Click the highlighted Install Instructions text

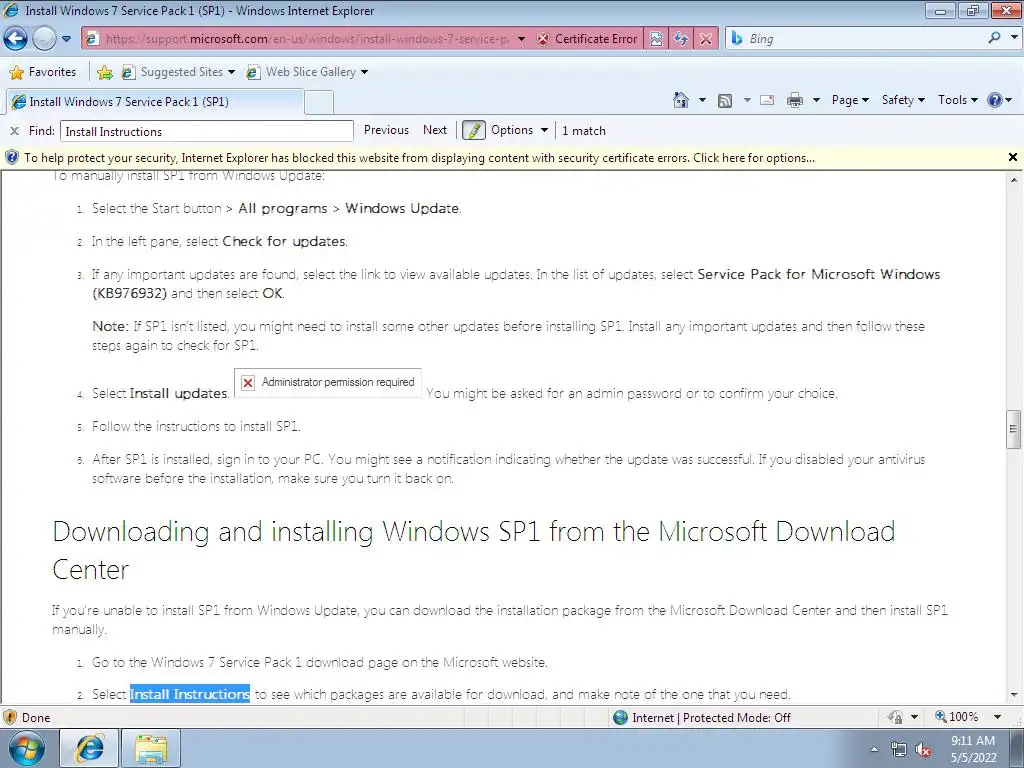(189, 694)
